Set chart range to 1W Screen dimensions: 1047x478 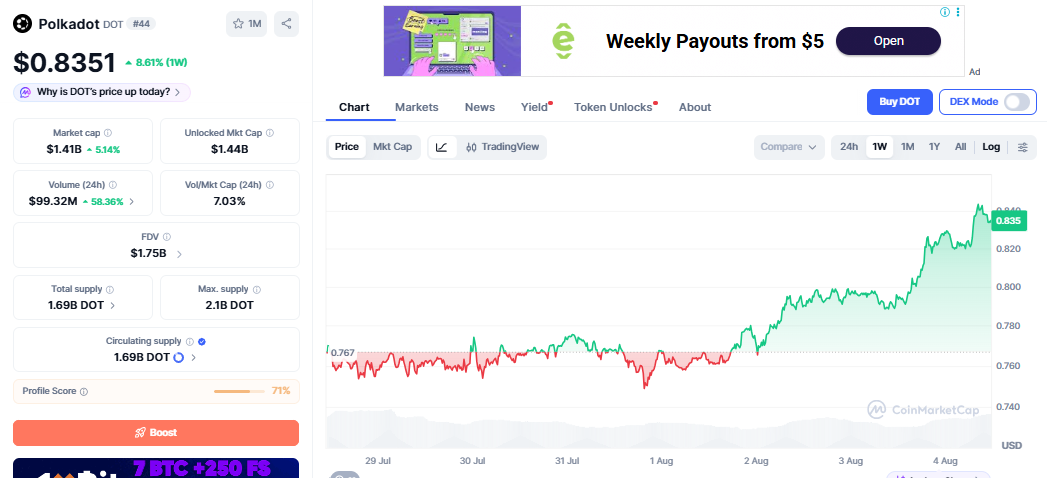(879, 147)
